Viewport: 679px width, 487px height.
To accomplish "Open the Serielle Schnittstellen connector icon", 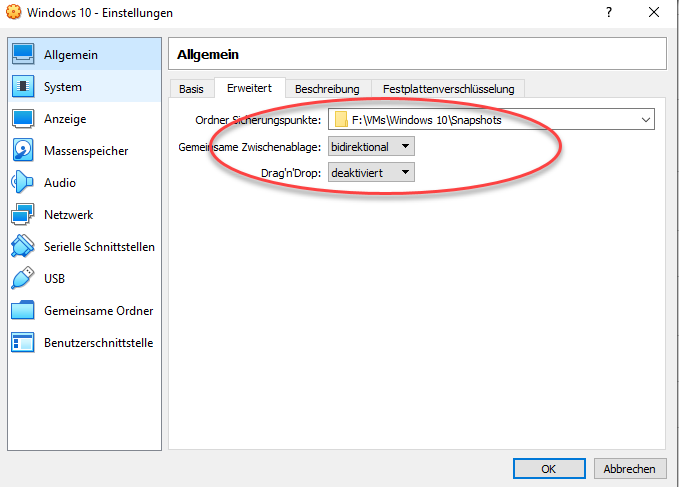I will (x=23, y=246).
